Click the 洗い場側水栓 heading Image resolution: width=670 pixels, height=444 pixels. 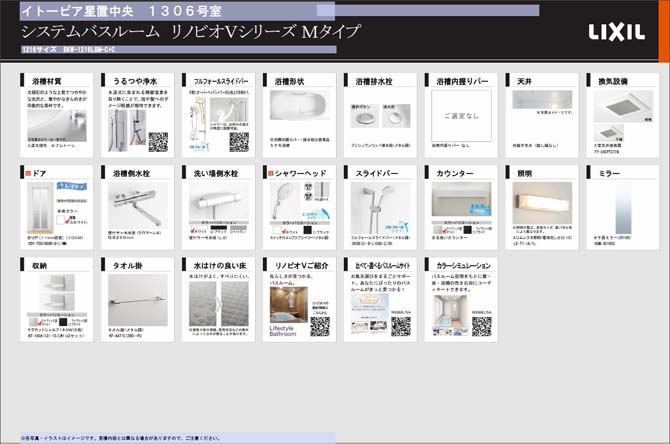click(216, 173)
